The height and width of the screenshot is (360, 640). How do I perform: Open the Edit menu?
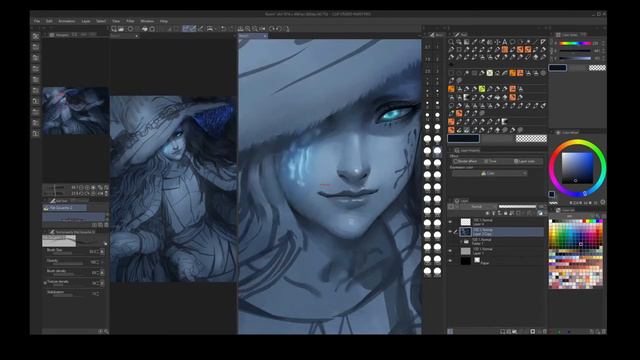click(49, 21)
